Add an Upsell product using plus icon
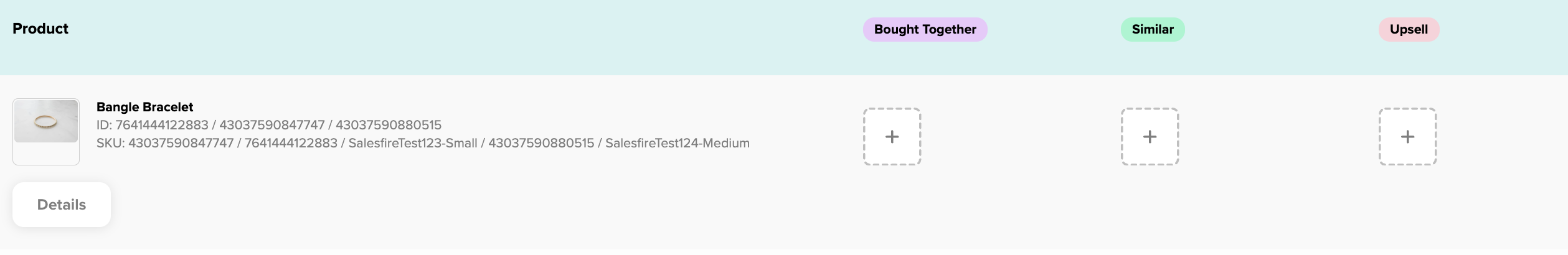Screen dimensions: 1568x255 click(1407, 137)
